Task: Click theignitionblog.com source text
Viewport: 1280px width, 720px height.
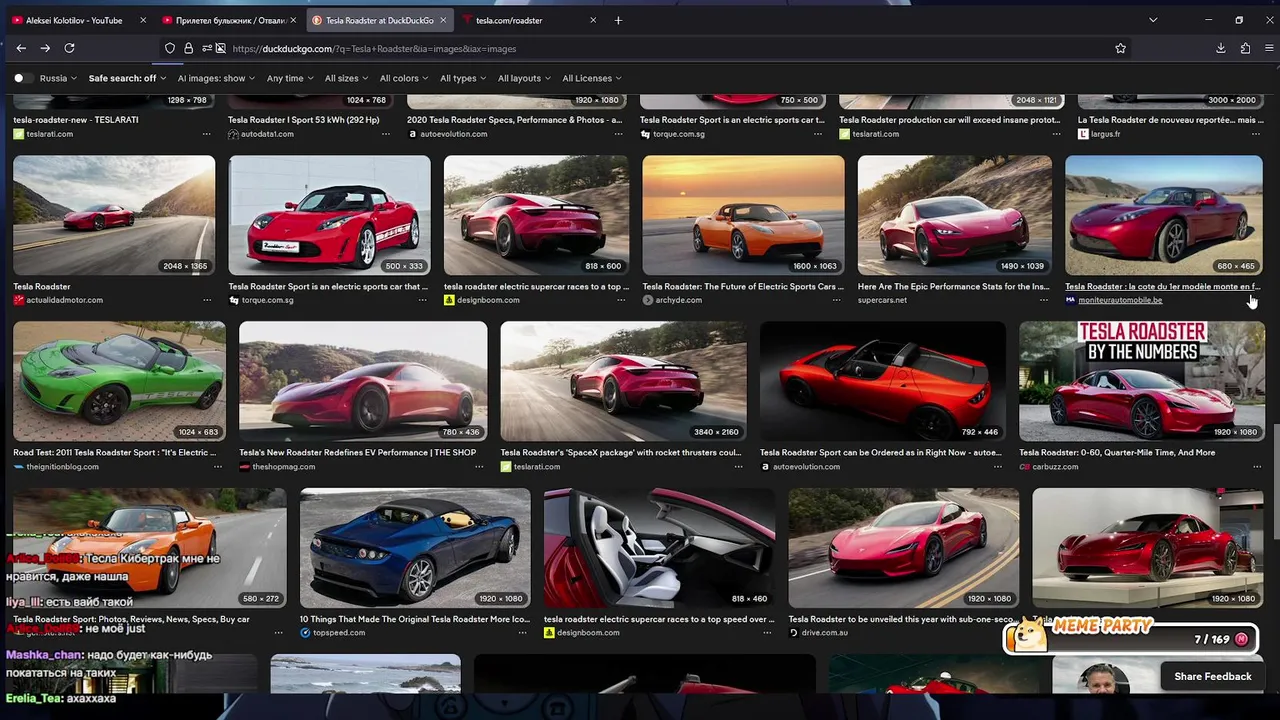Action: tap(62, 467)
